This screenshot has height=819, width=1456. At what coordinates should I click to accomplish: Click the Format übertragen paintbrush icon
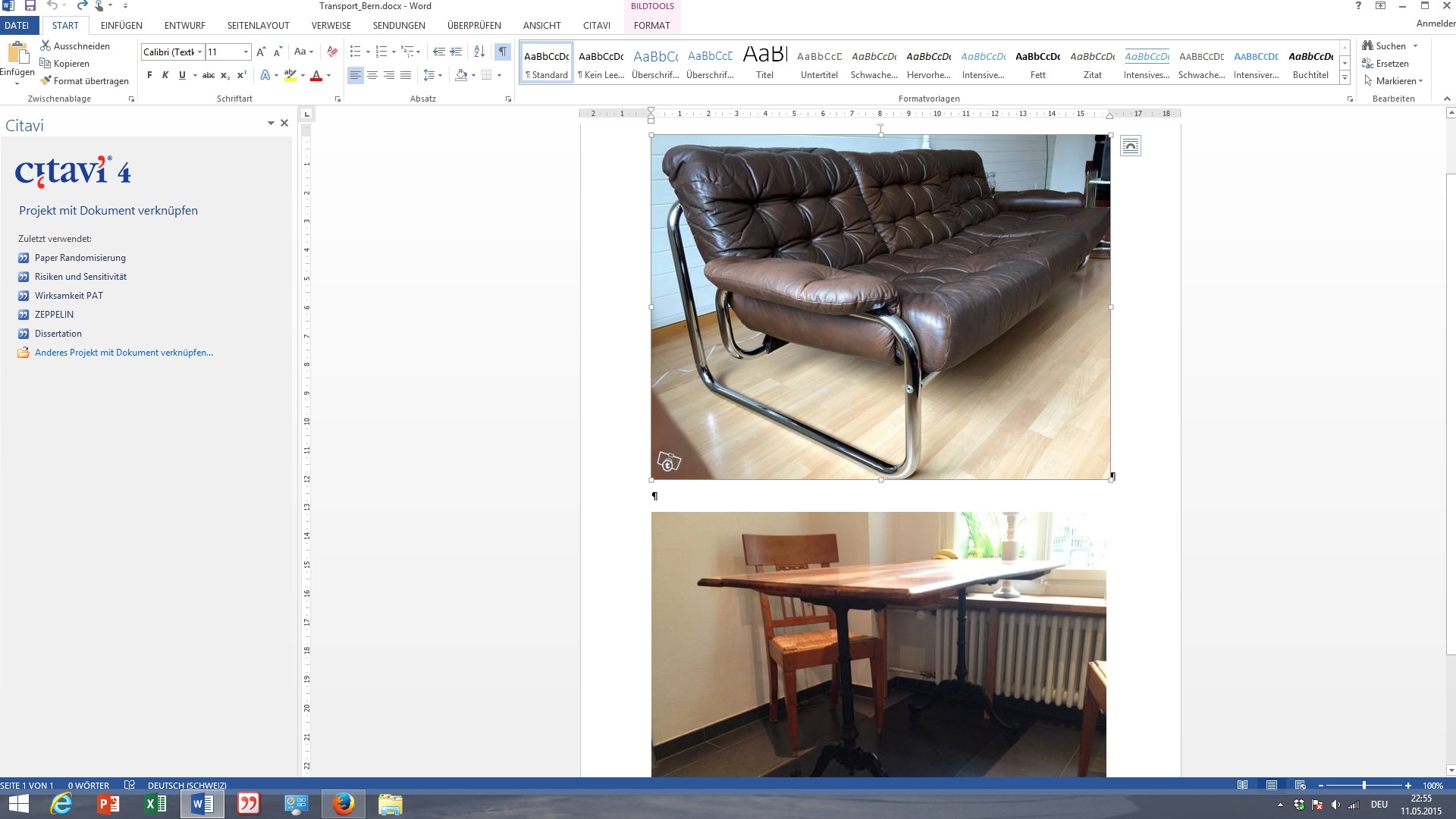pos(46,80)
